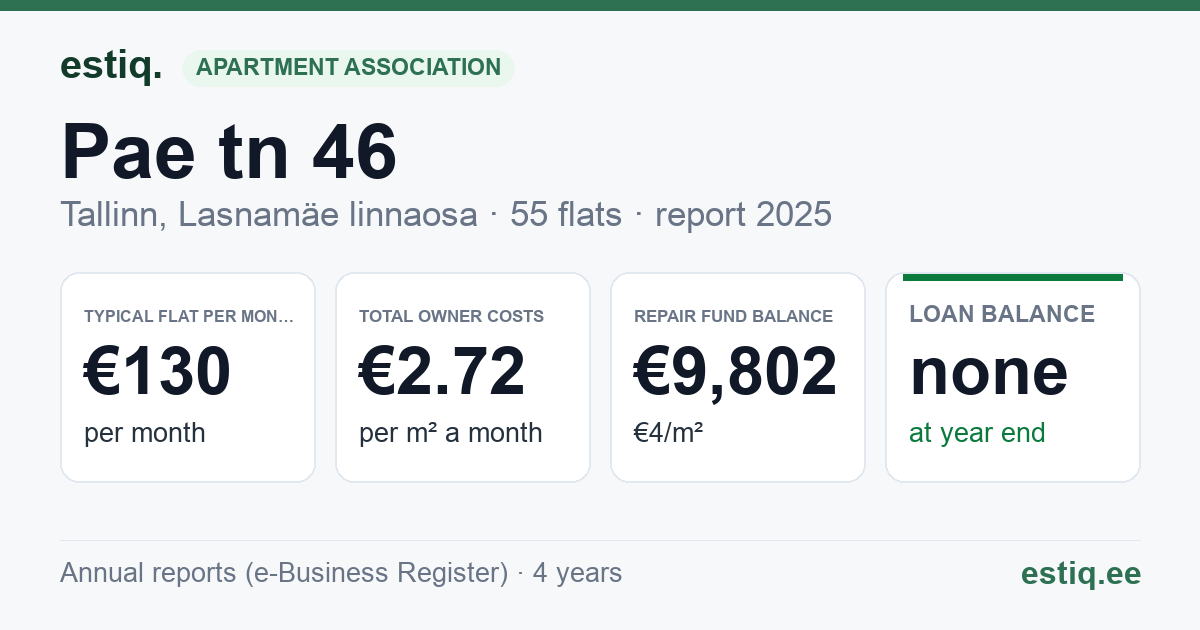Click the 'at year end' caption
This screenshot has width=1200, height=630.
[977, 433]
